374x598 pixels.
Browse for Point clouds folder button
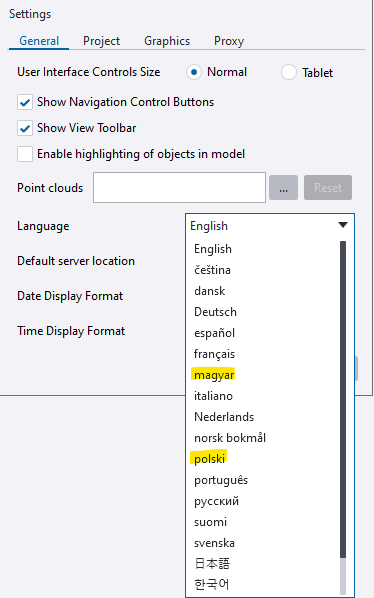(283, 188)
